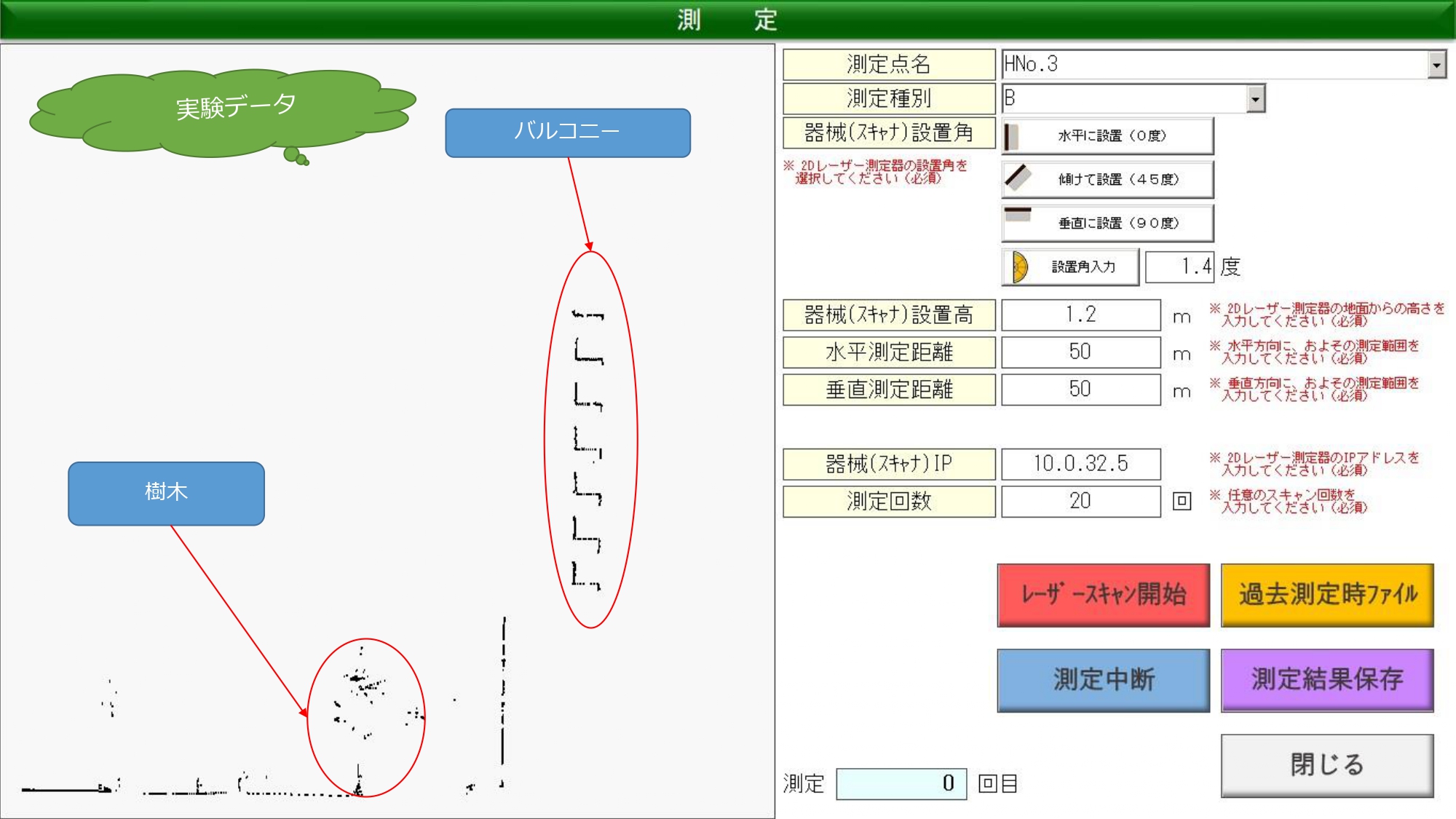Click the yellow 設置角入力 angle icon
Screen dimensions: 1456x819
pyautogui.click(x=1019, y=267)
